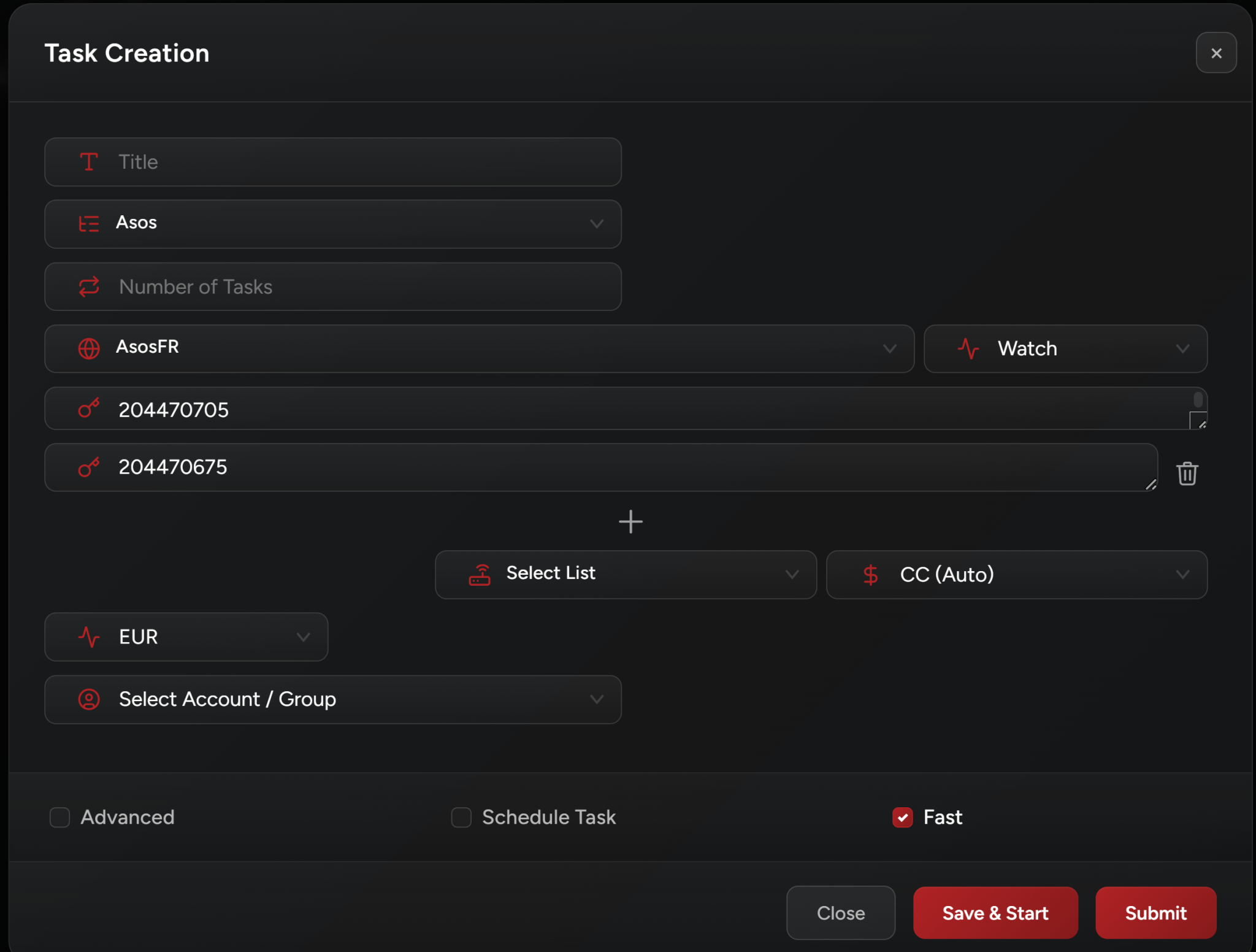Screen dimensions: 1256x952
Task: Expand the Watch mode dropdown
Action: point(1065,348)
